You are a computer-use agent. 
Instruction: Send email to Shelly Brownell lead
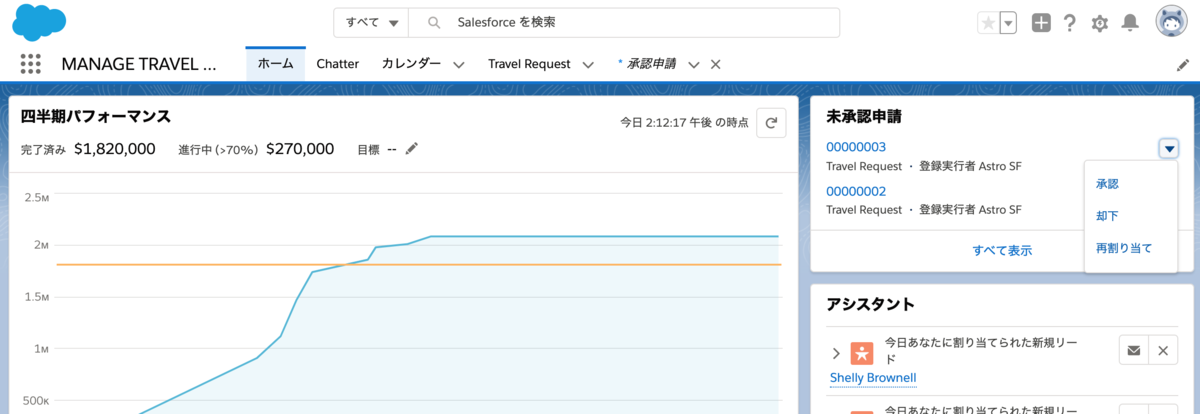(x=1133, y=350)
